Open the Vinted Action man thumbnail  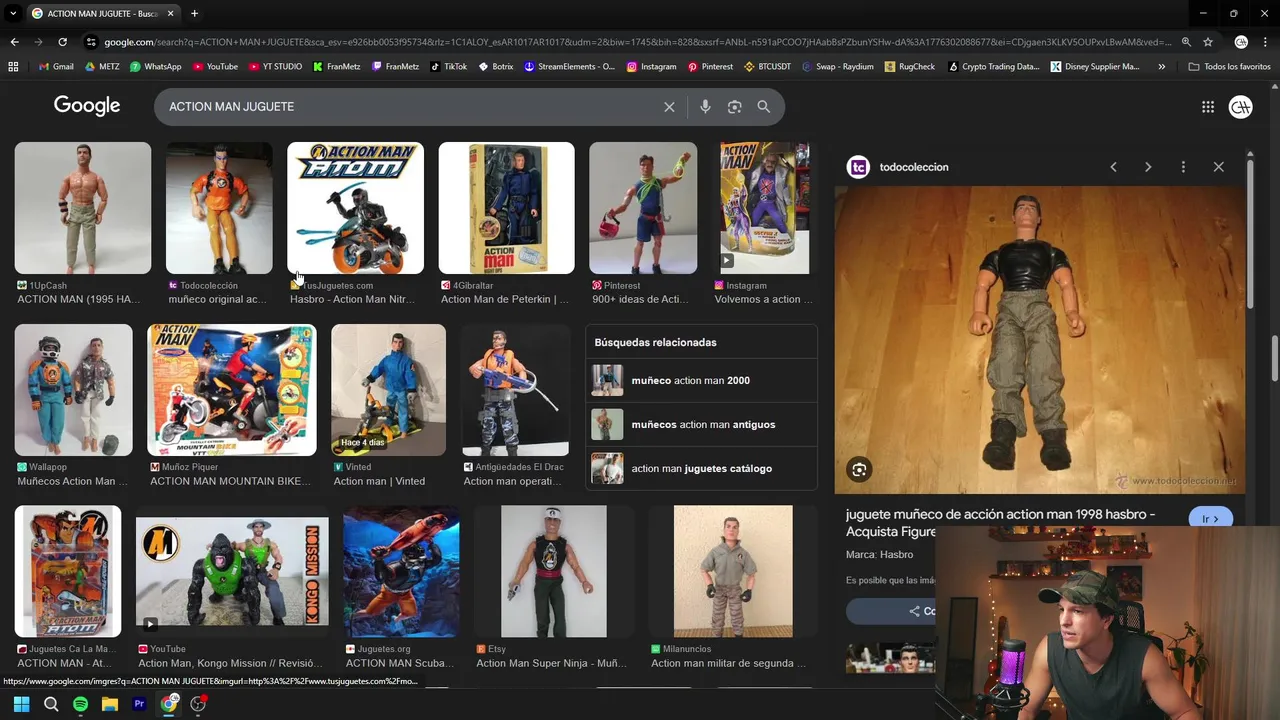coord(388,390)
